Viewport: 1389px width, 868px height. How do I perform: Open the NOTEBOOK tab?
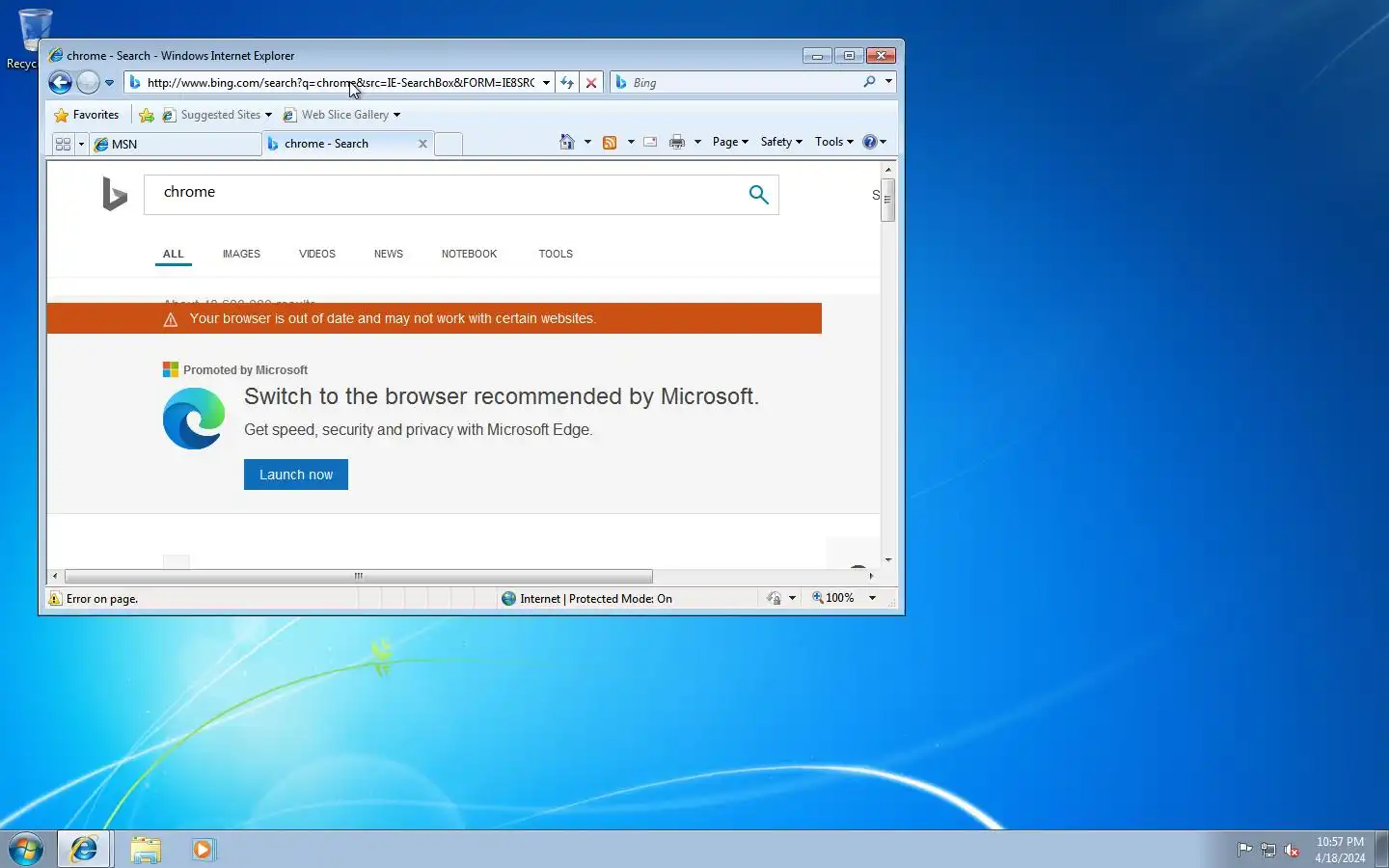point(469,255)
